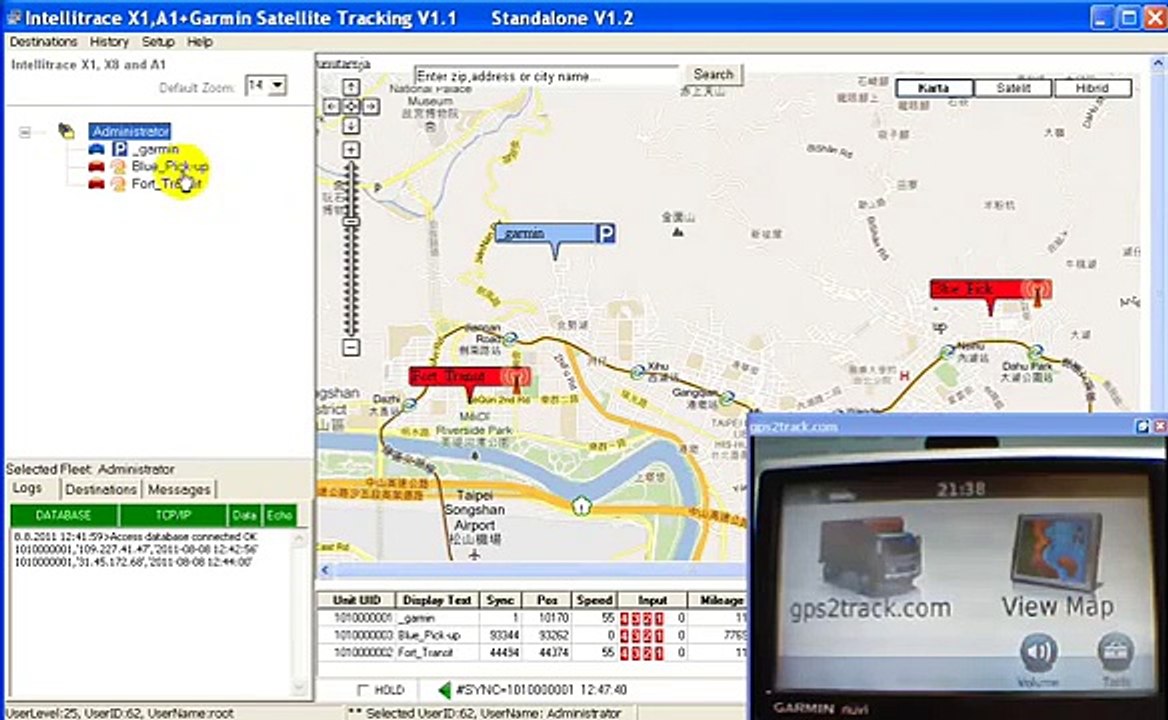This screenshot has height=720, width=1168.
Task: Click the home marker icon on the map
Action: click(581, 506)
